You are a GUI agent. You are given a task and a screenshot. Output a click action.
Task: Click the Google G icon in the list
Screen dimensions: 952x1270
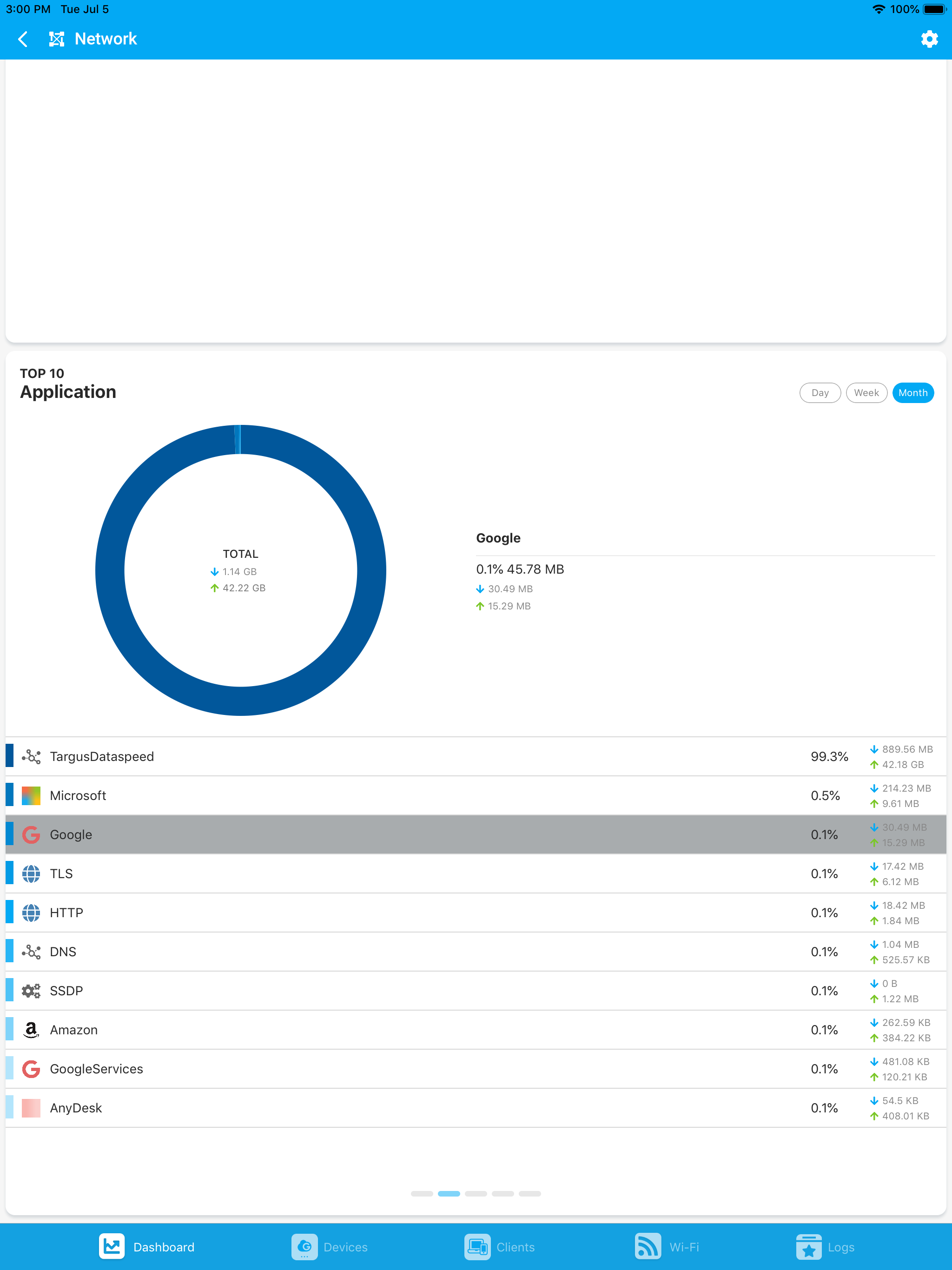click(x=31, y=834)
